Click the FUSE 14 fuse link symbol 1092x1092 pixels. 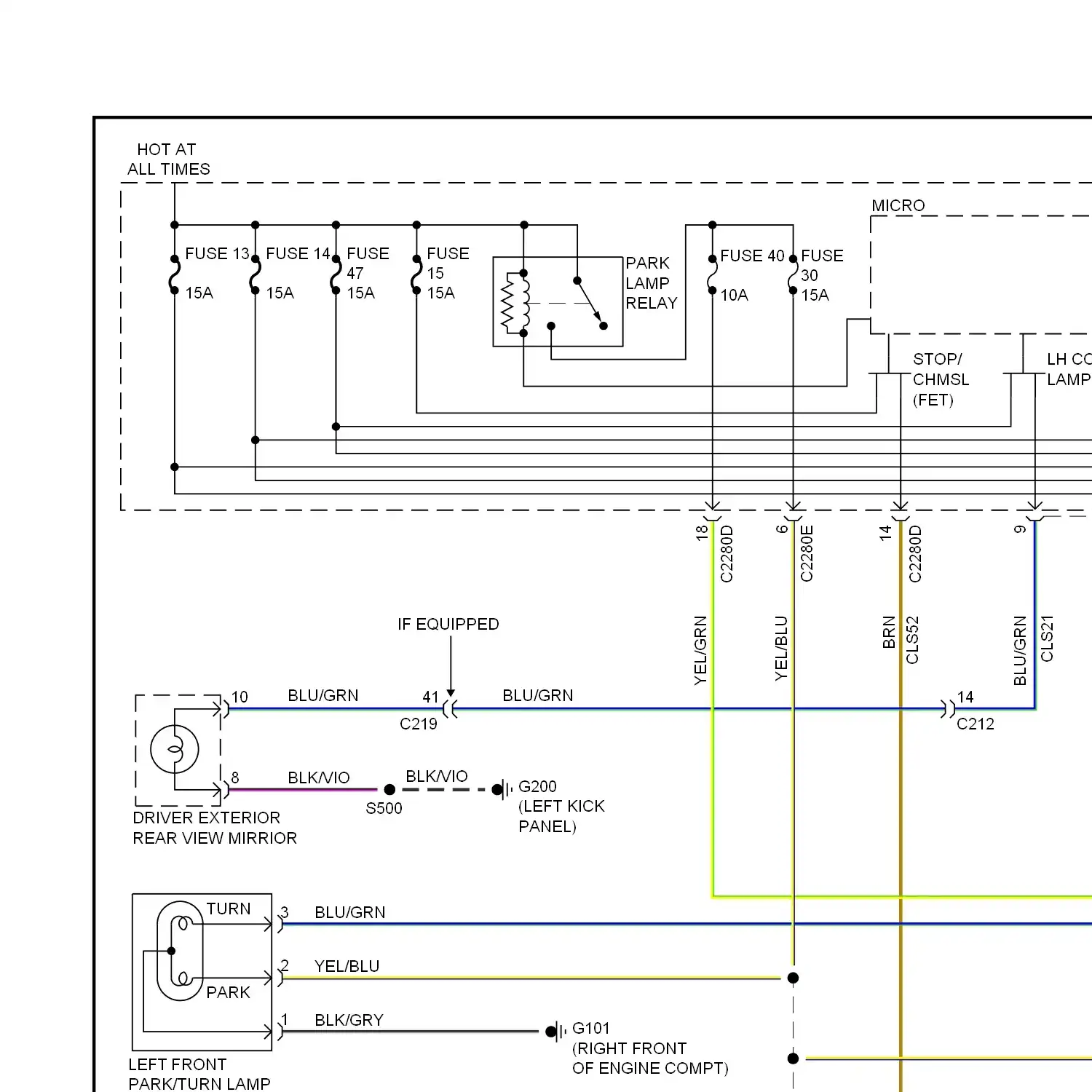(256, 274)
